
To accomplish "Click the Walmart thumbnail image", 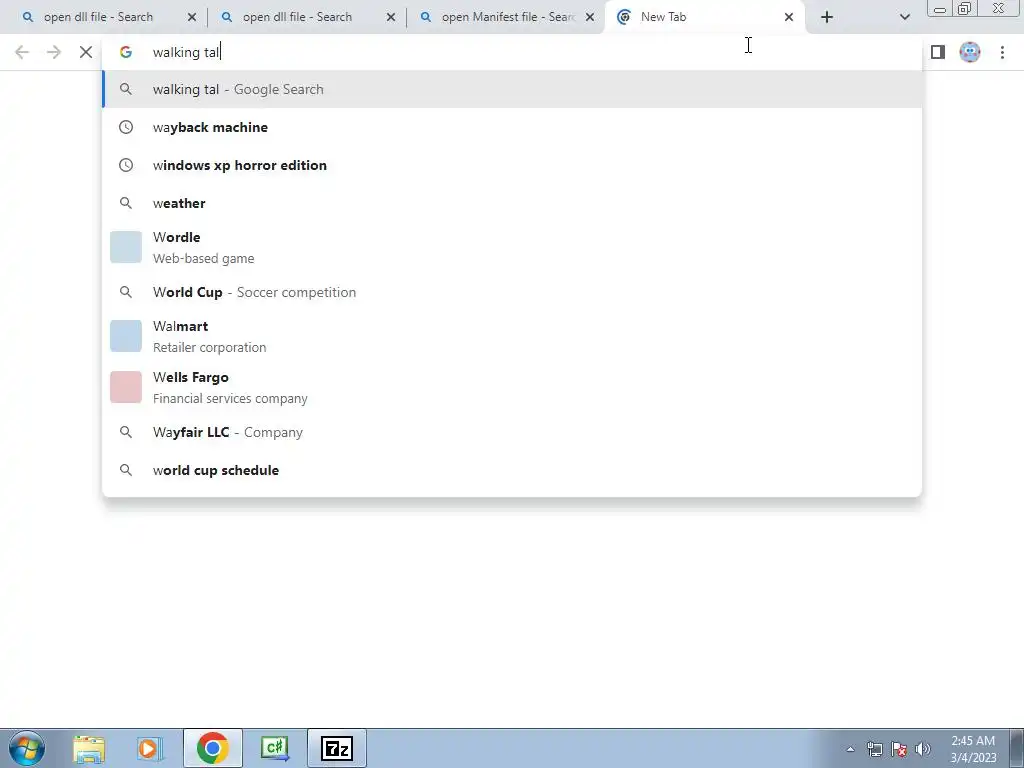I will [126, 336].
